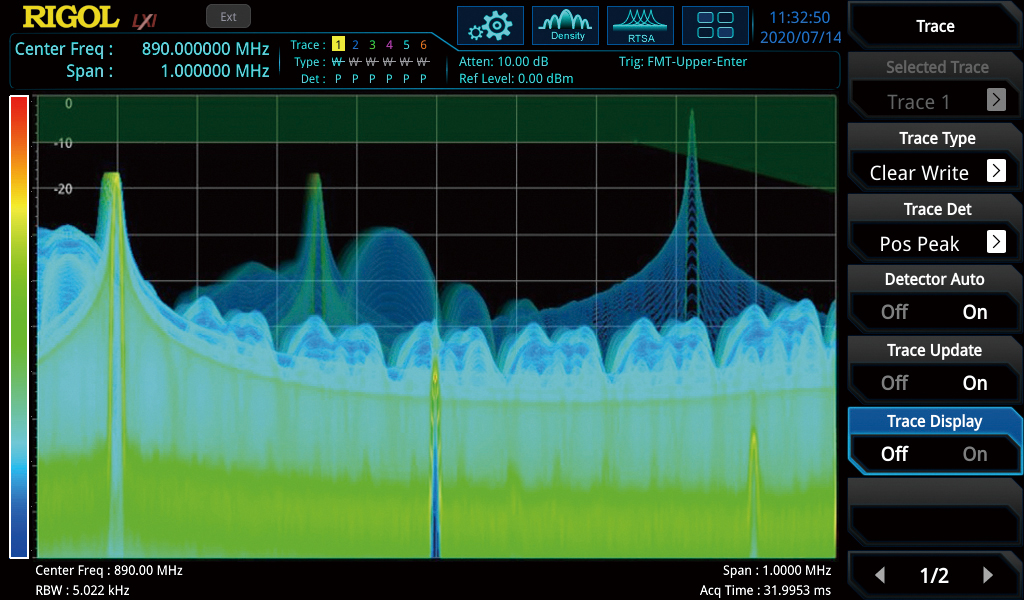Image resolution: width=1024 pixels, height=600 pixels.
Task: Toggle Detector Auto on or off
Action: pyautogui.click(x=935, y=297)
